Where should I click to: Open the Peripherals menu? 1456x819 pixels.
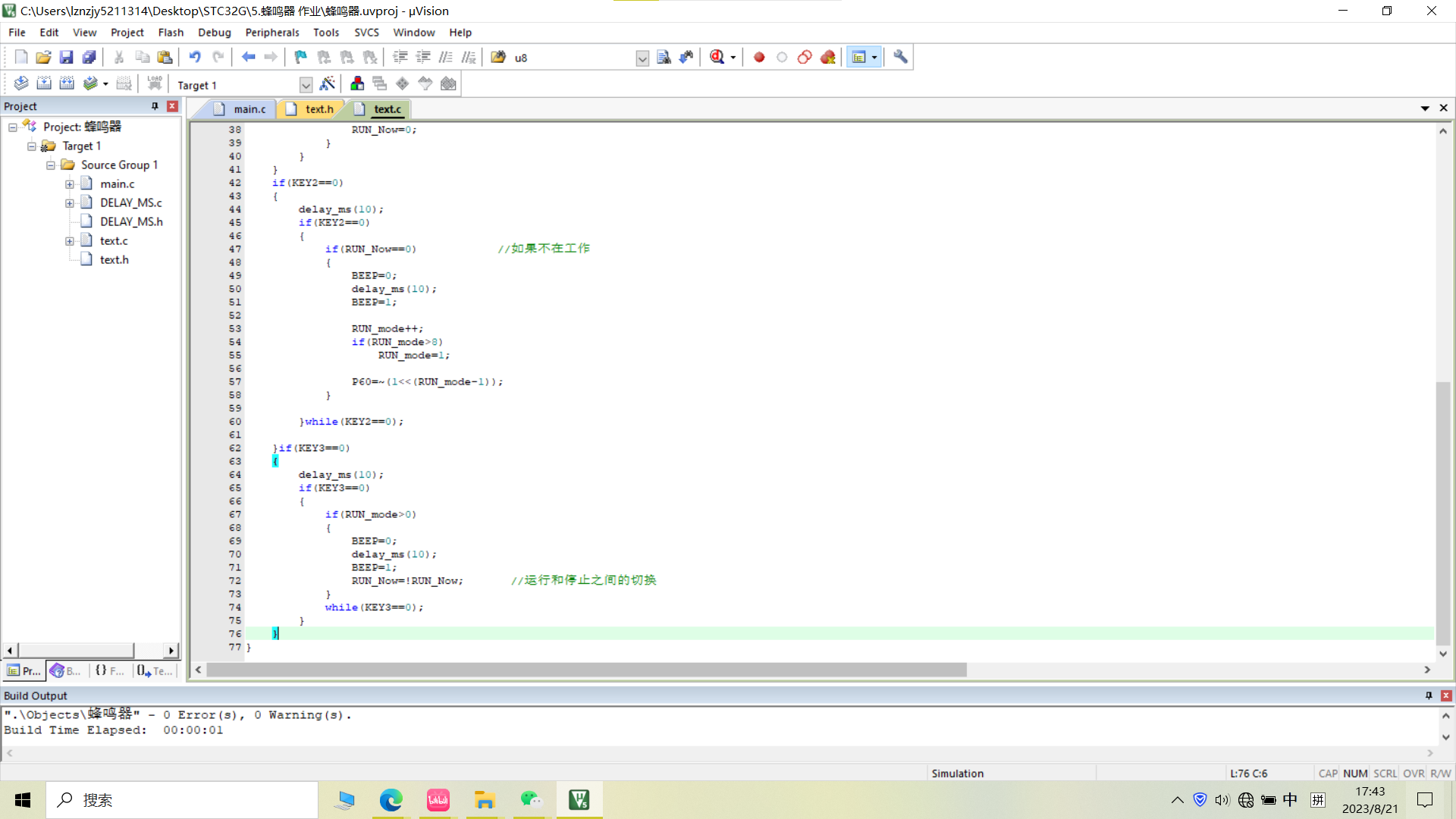[x=272, y=33]
